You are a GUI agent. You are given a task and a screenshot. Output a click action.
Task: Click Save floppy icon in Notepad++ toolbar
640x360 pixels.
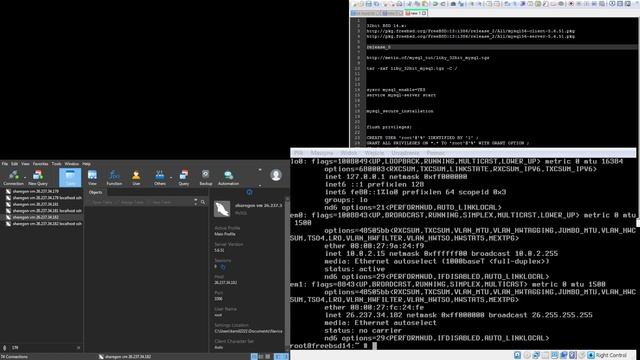369,4
